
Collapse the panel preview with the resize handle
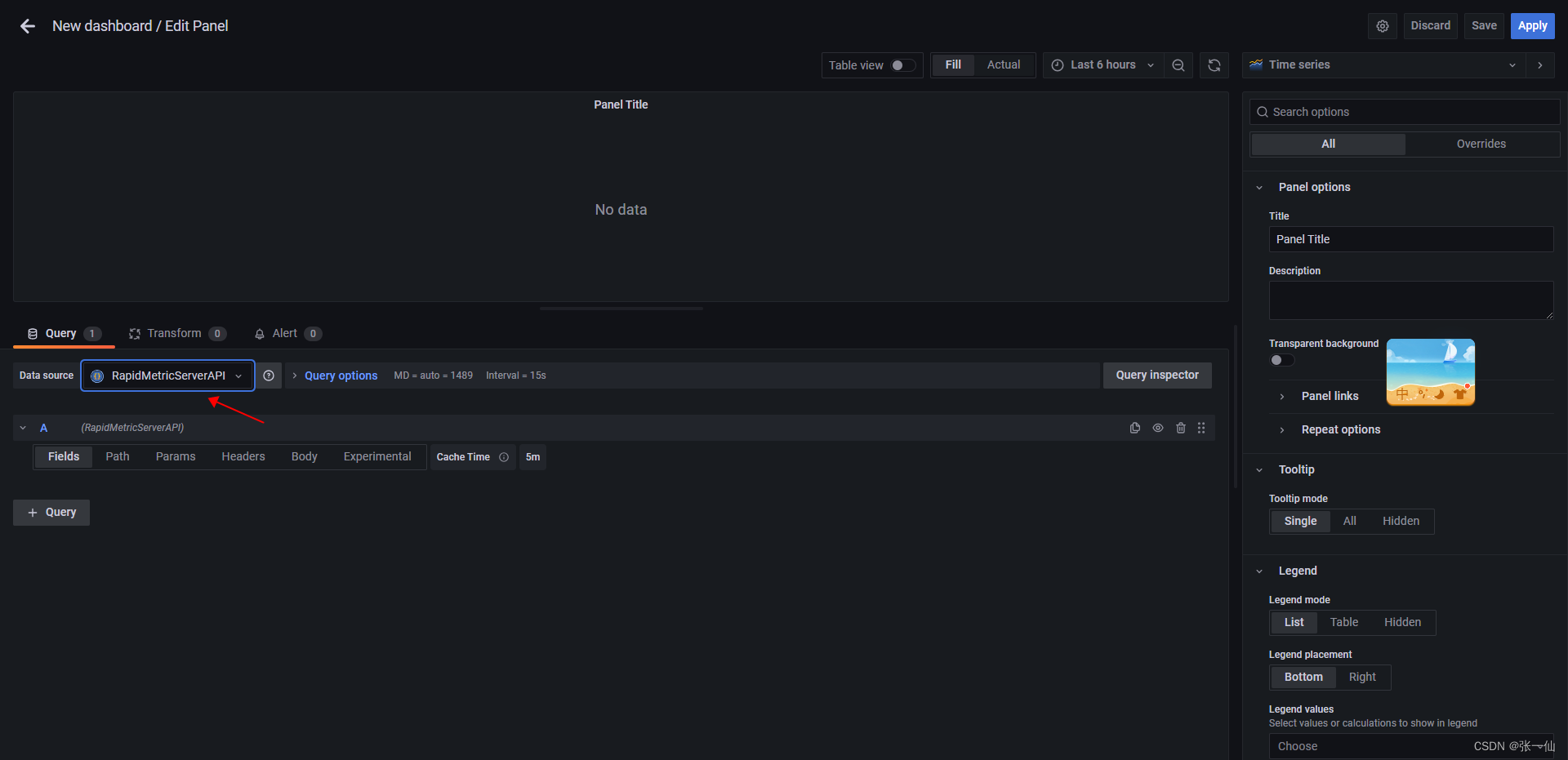tap(621, 308)
